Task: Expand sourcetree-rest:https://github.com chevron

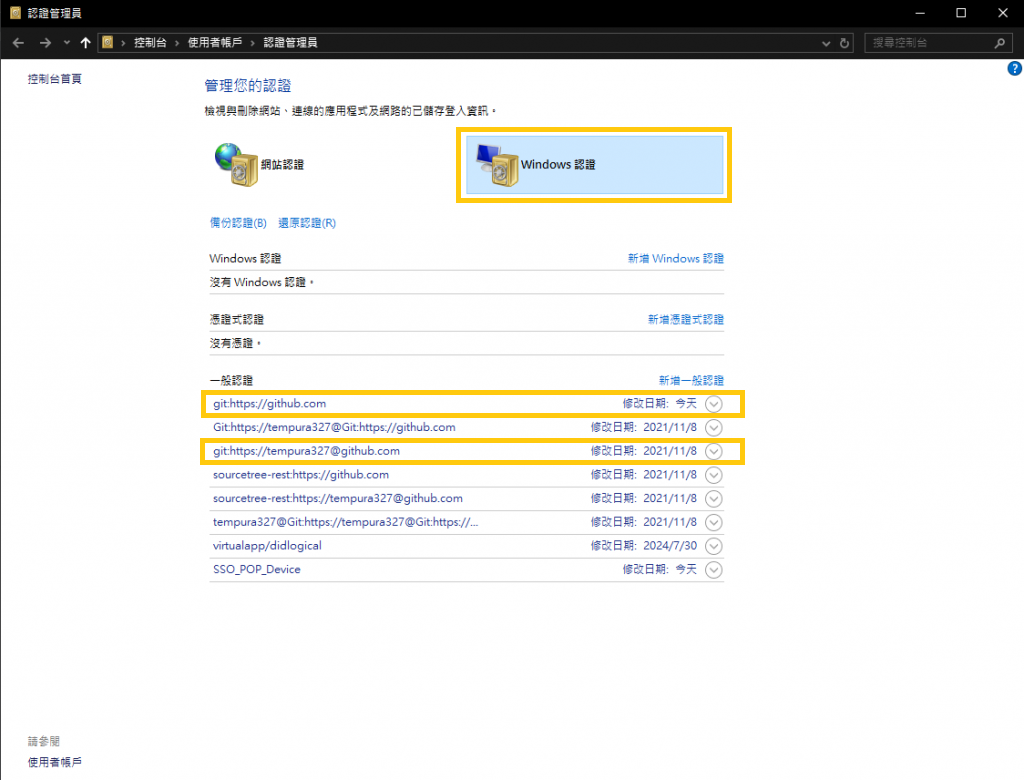Action: point(714,475)
